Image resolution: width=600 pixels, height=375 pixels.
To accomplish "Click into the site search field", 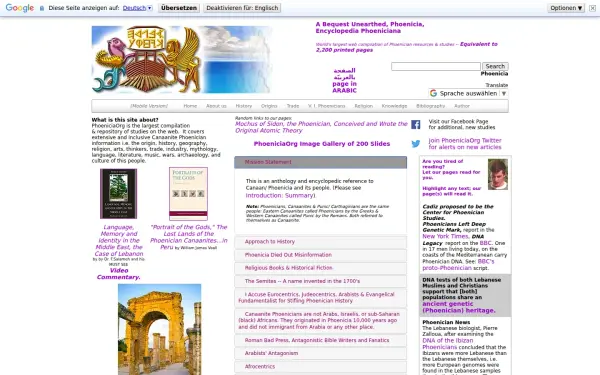I will [435, 66].
